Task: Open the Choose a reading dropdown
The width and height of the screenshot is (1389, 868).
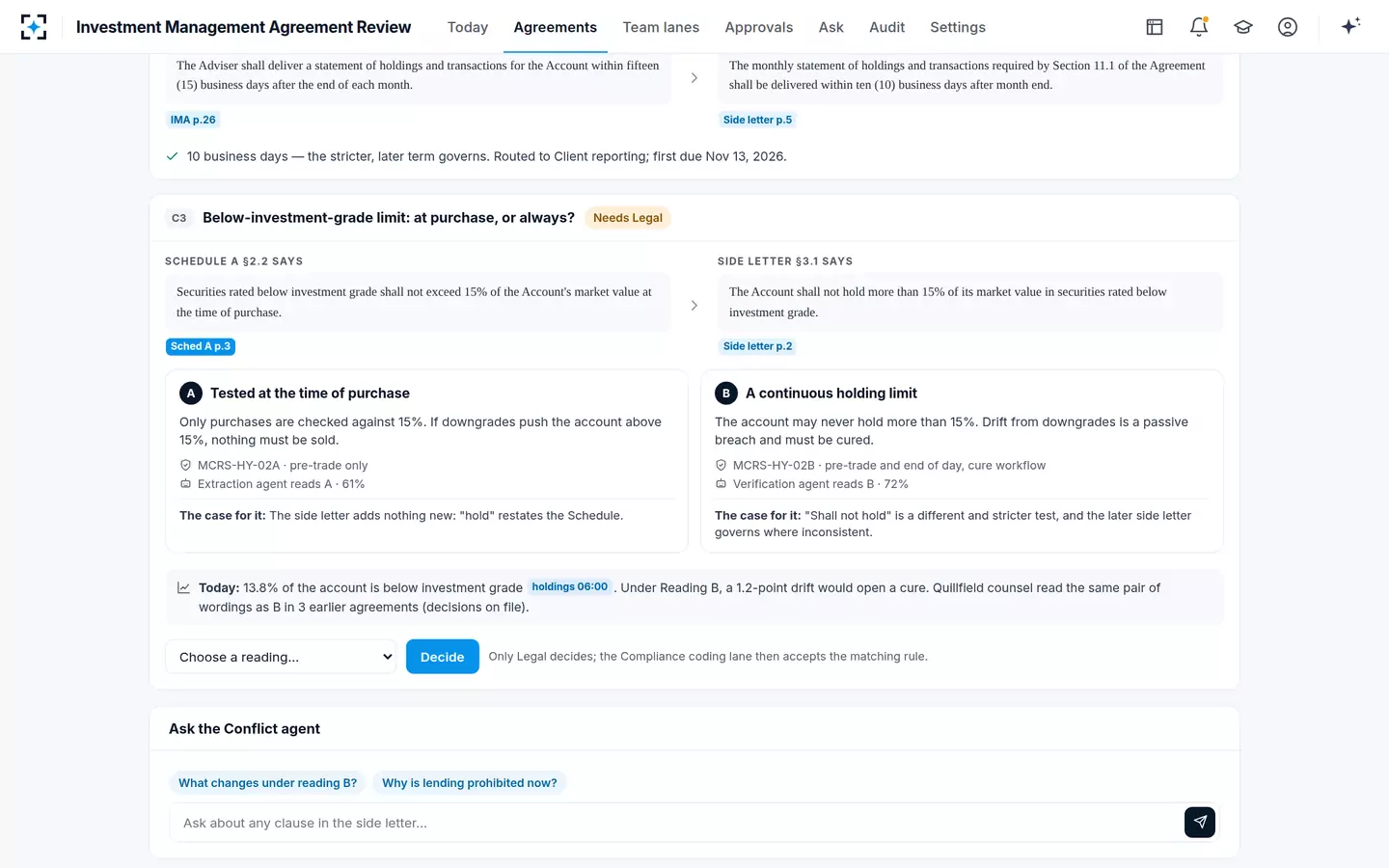Action: click(281, 657)
